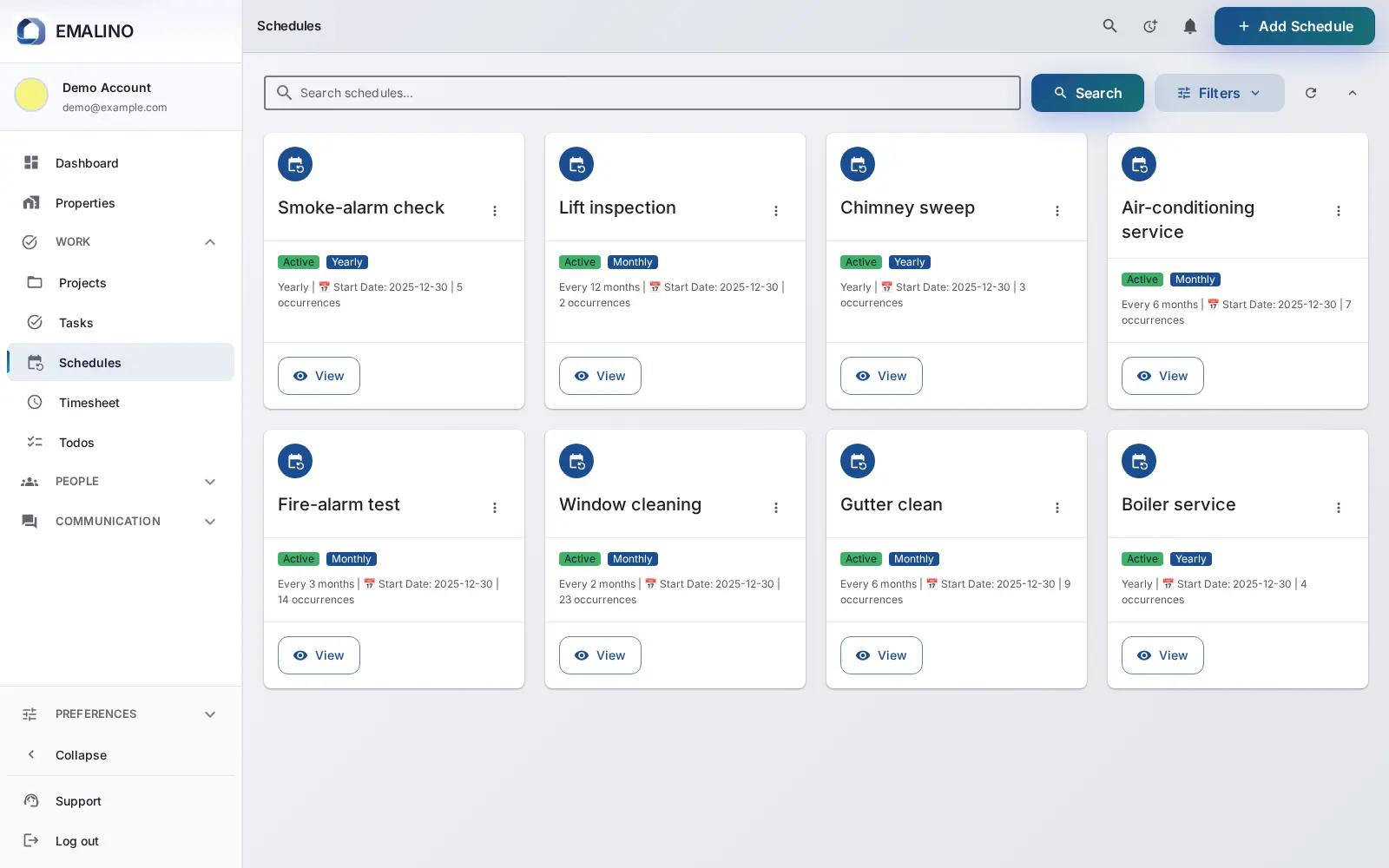Open Lift inspection three-dot menu

pyautogui.click(x=776, y=211)
